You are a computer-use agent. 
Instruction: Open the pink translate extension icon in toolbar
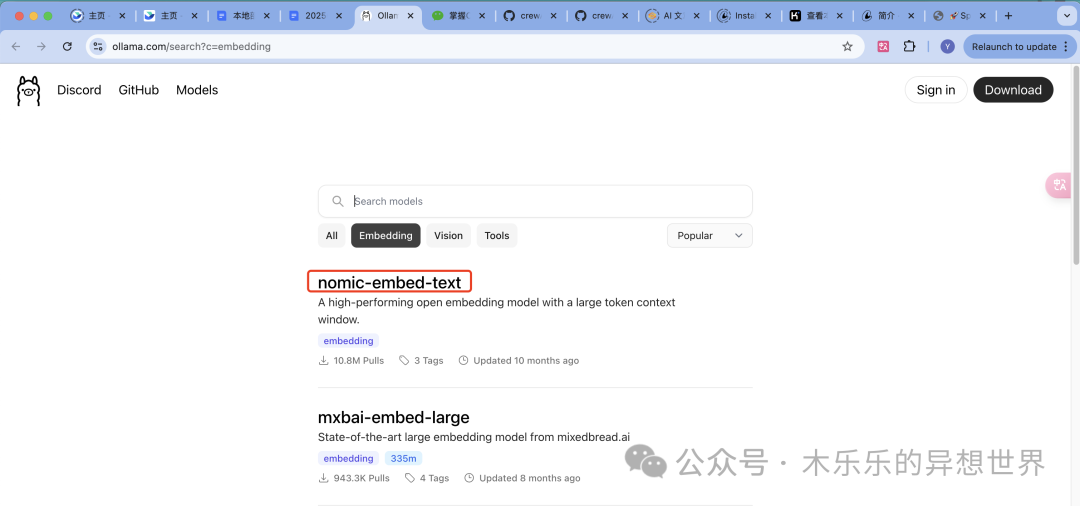[x=883, y=46]
